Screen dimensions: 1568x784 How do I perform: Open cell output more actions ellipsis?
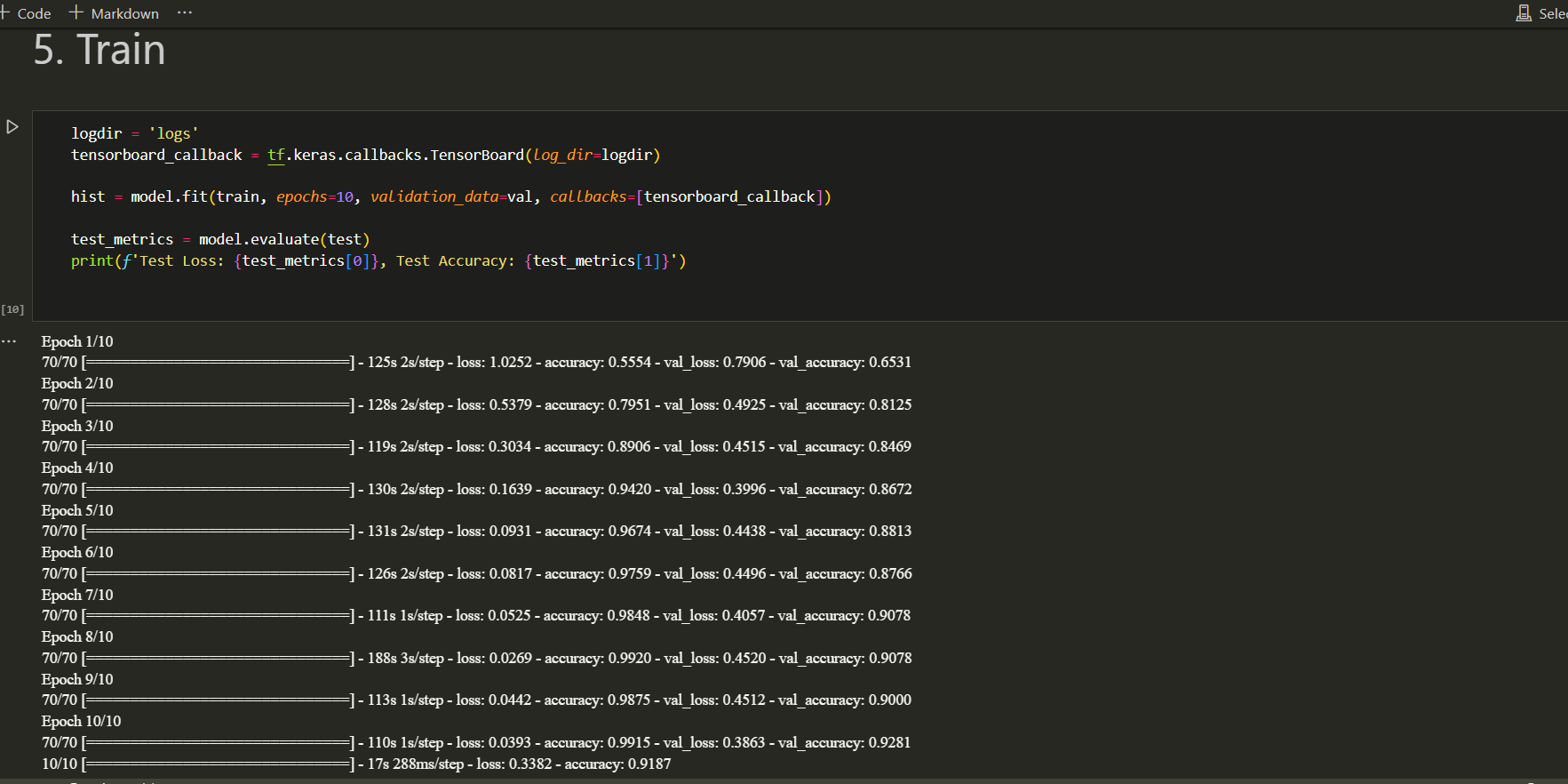click(x=9, y=341)
